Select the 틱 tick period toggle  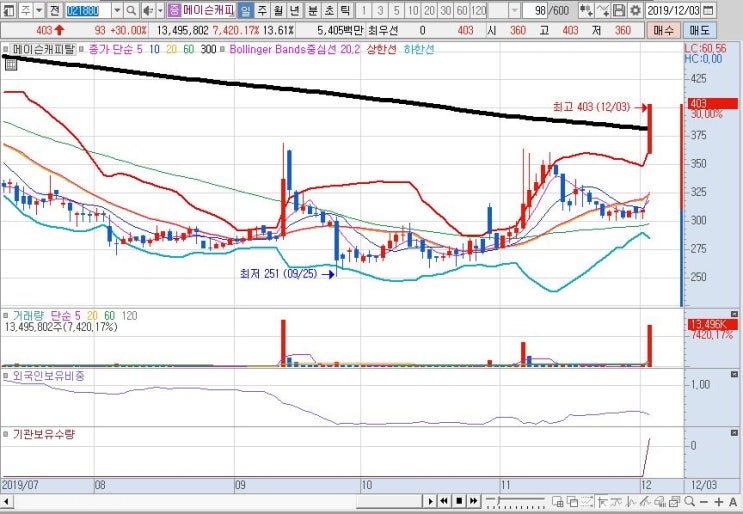pyautogui.click(x=345, y=10)
